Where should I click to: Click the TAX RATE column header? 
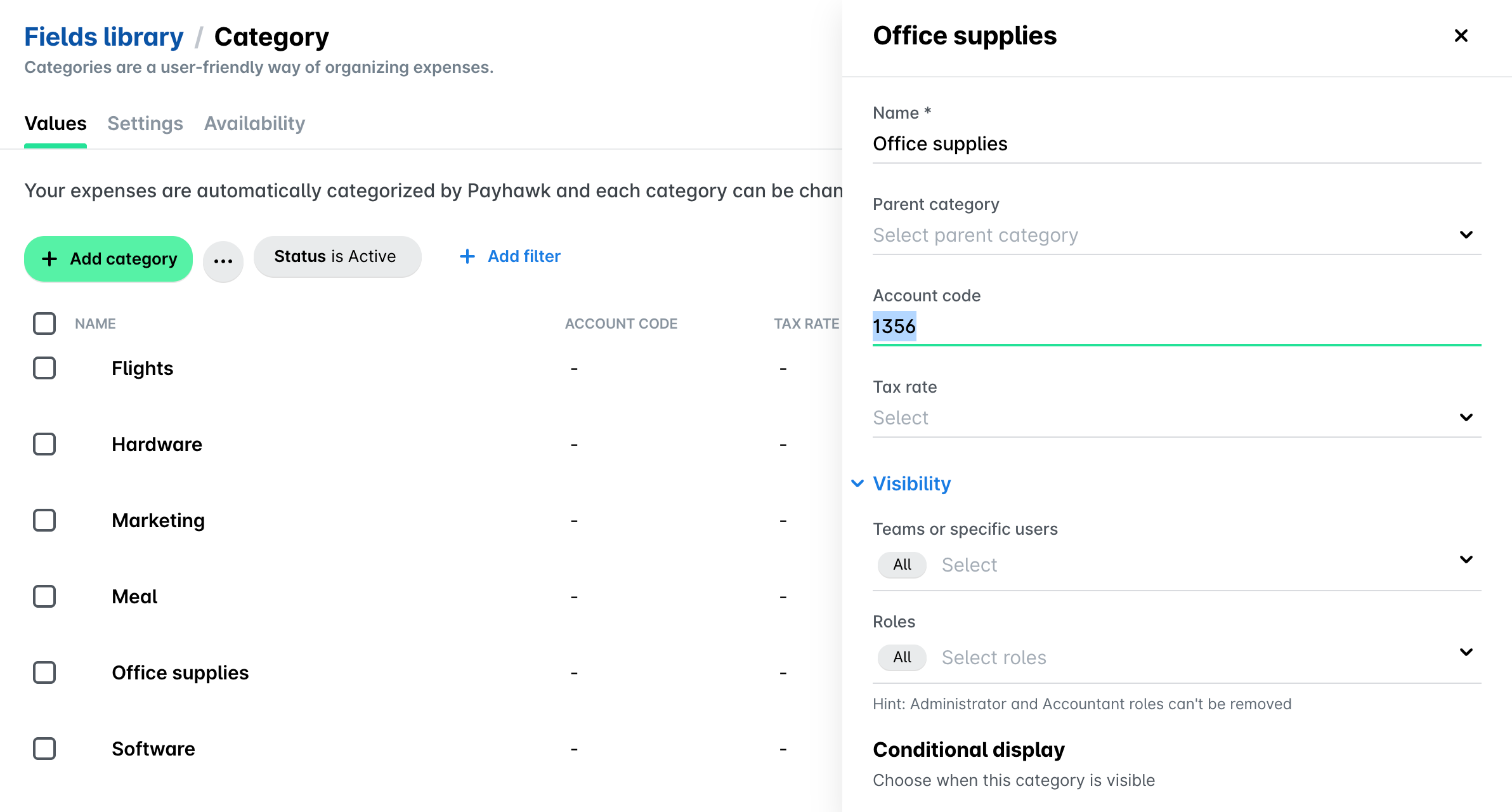tap(806, 324)
